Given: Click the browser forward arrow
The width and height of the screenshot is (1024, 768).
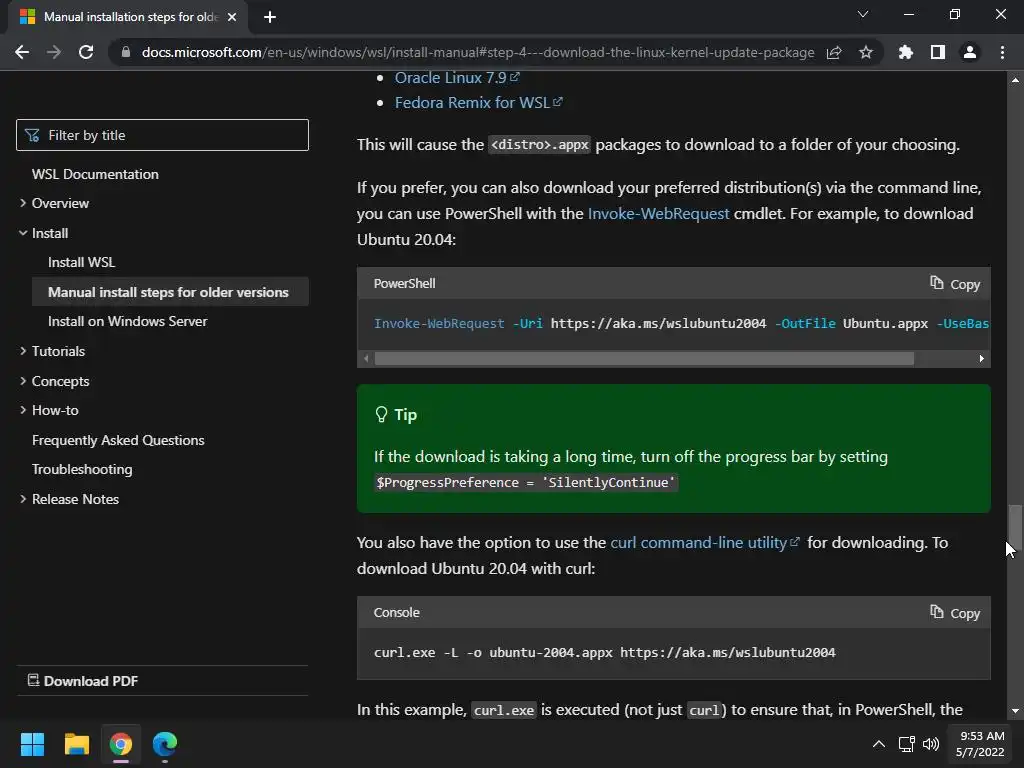Looking at the screenshot, I should coord(54,52).
